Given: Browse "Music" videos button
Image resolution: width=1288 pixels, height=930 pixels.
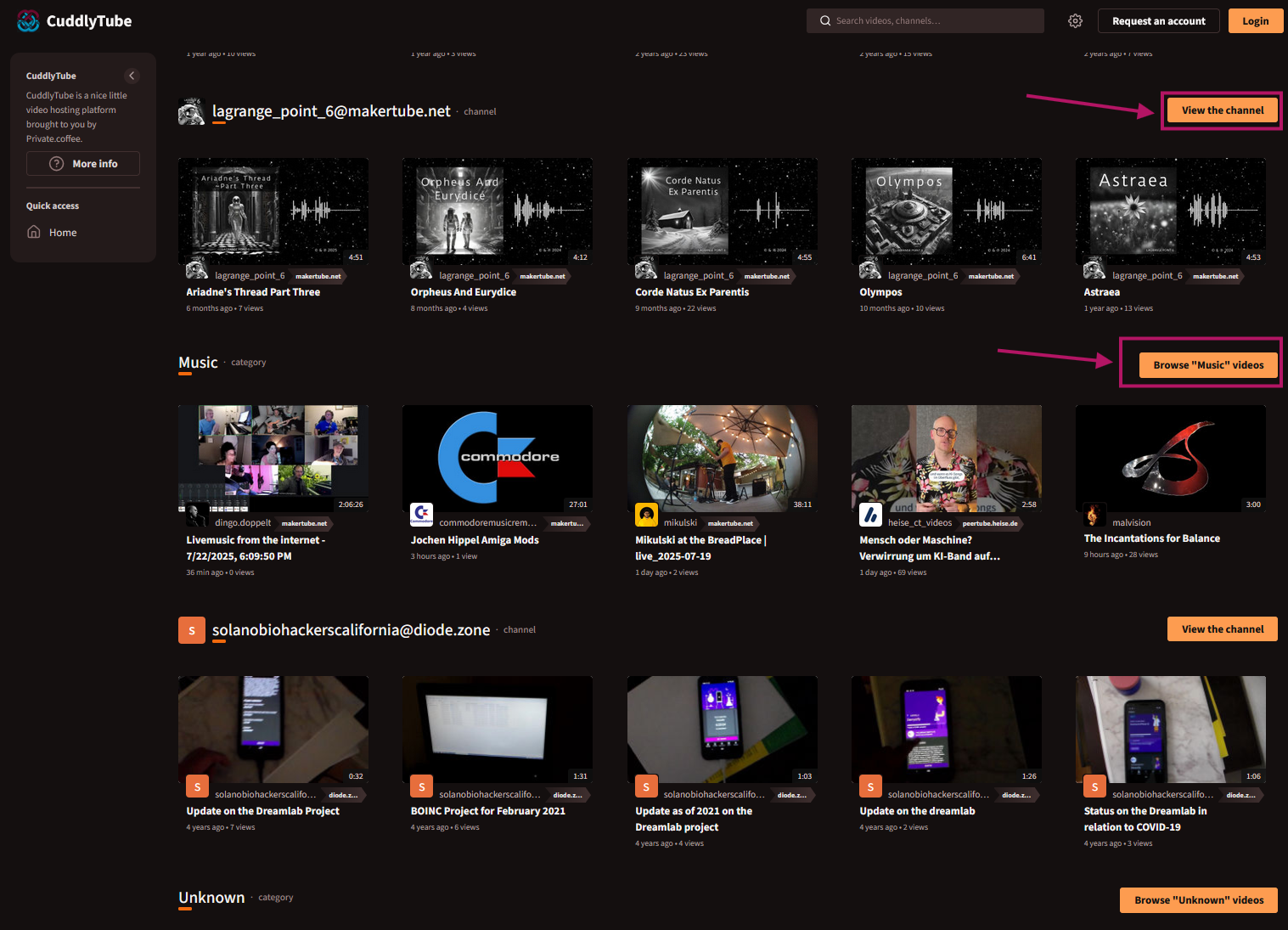Looking at the screenshot, I should (1207, 365).
